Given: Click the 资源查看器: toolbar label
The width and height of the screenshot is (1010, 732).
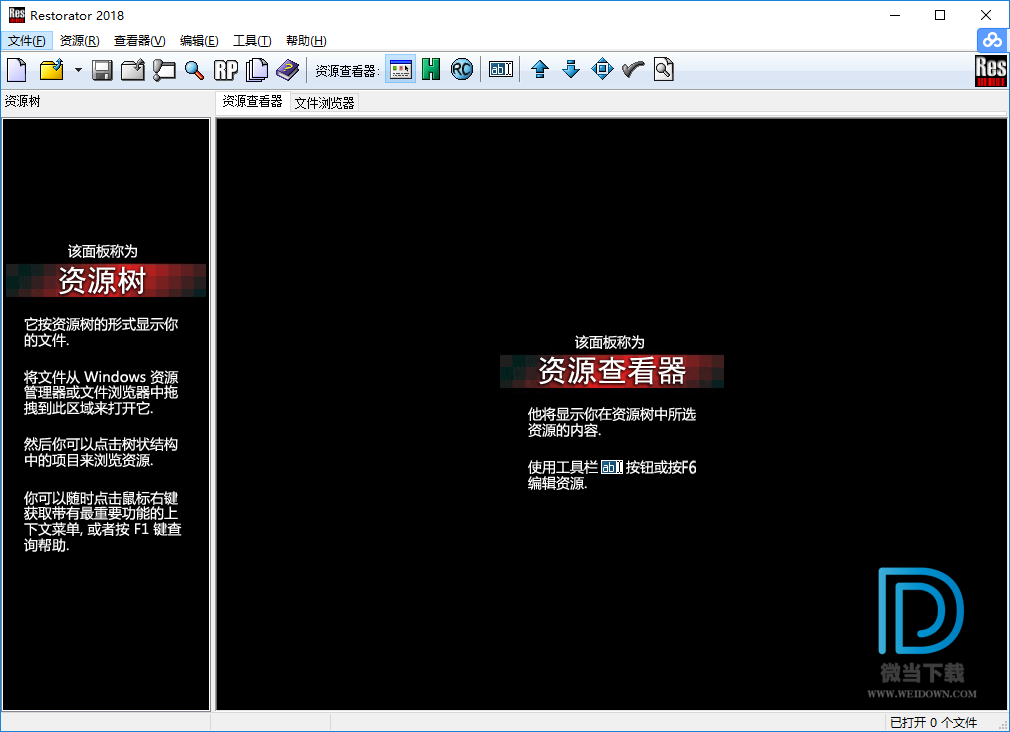Looking at the screenshot, I should (x=347, y=71).
